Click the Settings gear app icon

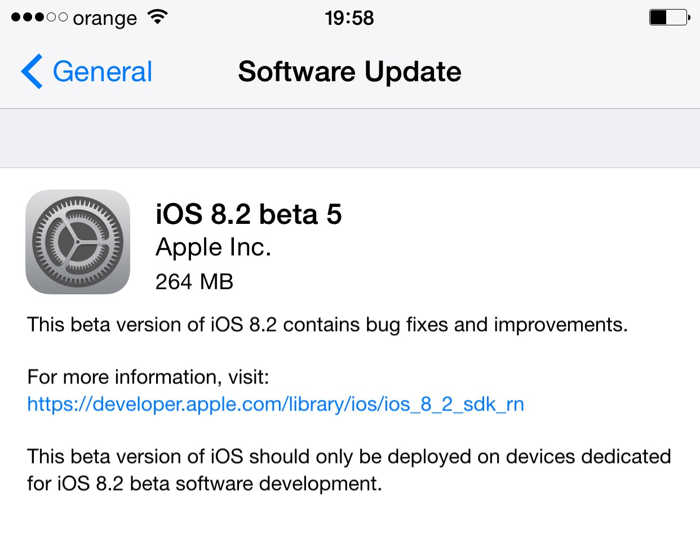pyautogui.click(x=77, y=242)
